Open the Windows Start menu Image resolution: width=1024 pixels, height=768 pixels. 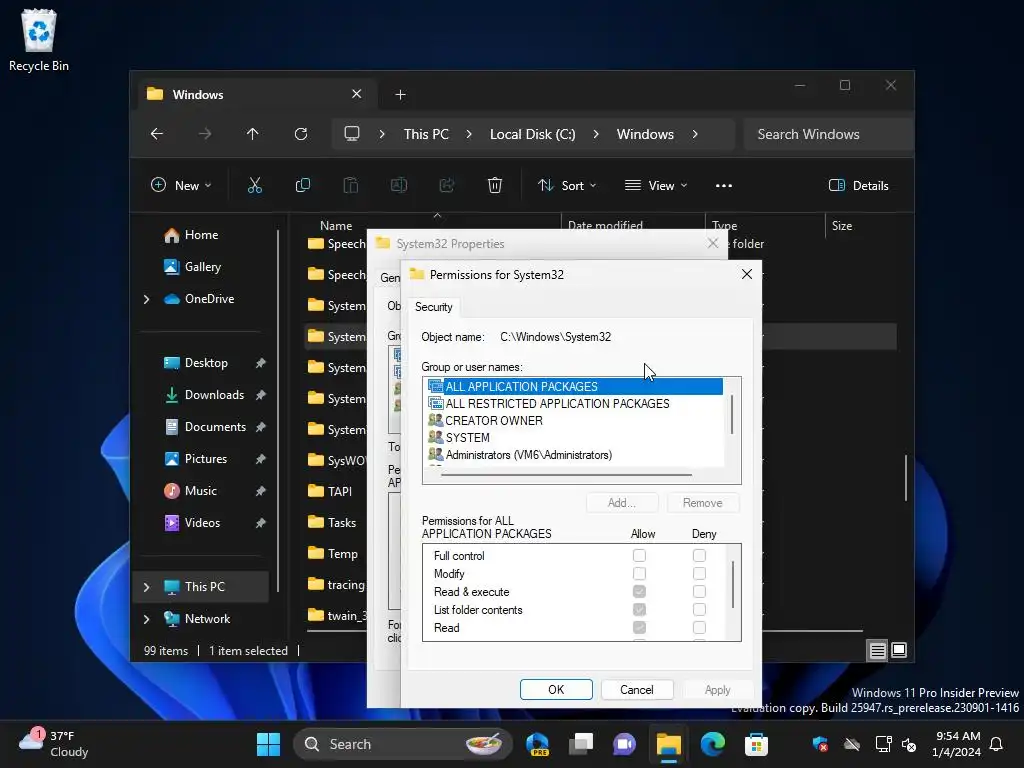click(x=268, y=744)
